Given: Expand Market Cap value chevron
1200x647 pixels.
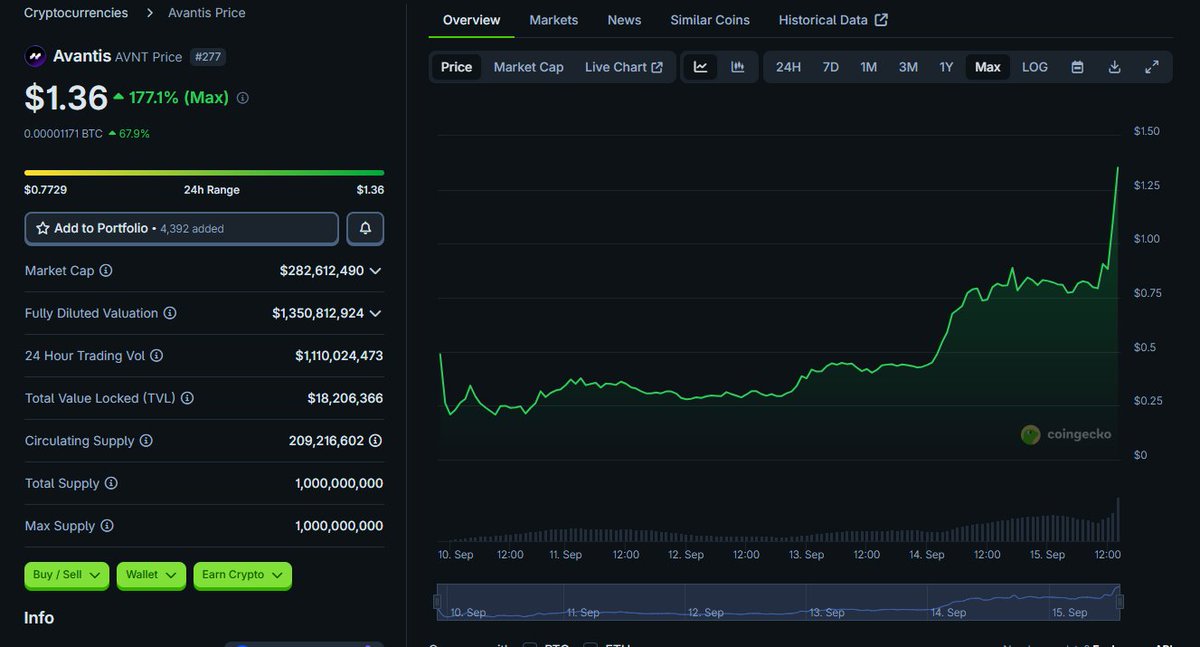Looking at the screenshot, I should (375, 271).
